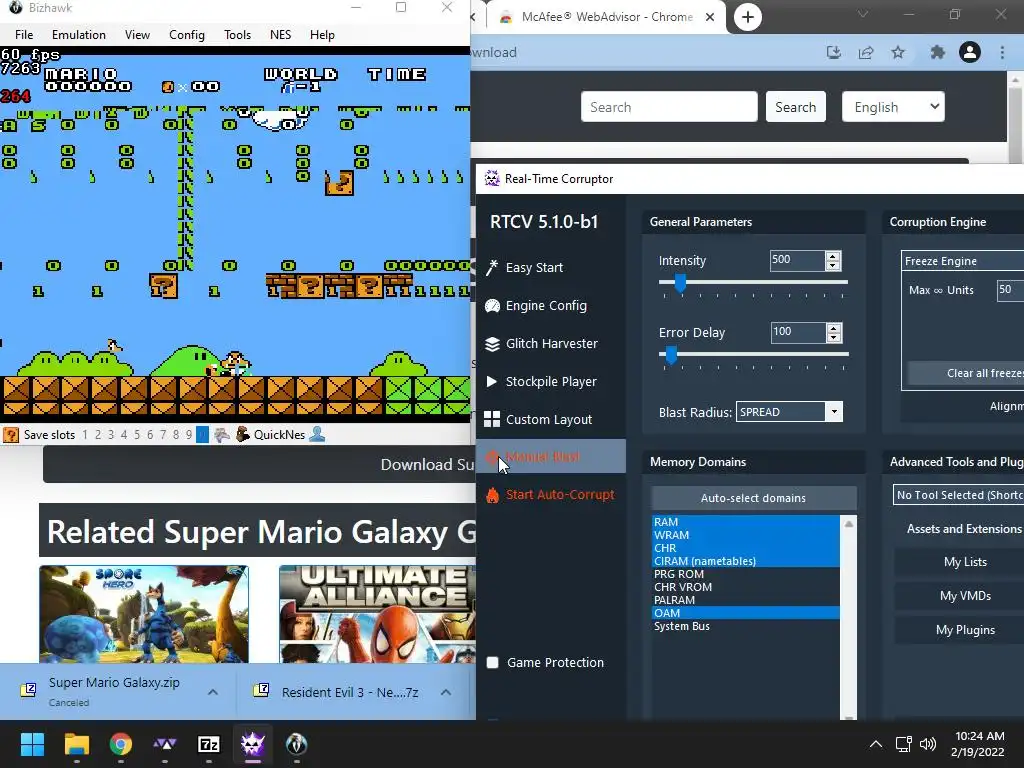This screenshot has height=768, width=1024.
Task: Open File Explorer from taskbar
Action: pyautogui.click(x=76, y=744)
